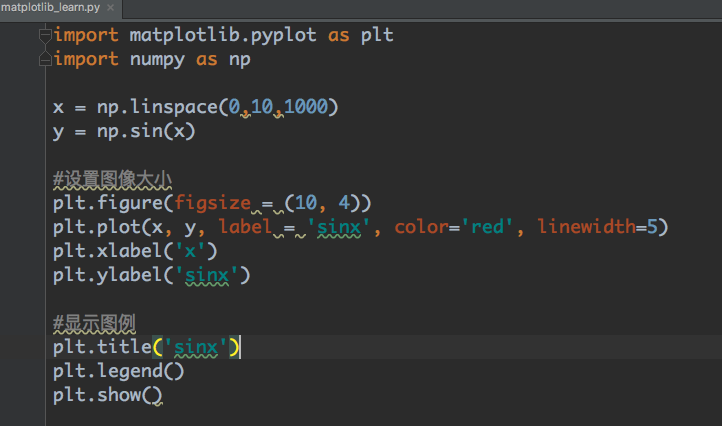Click the plt.show() line
Image resolution: width=722 pixels, height=426 pixels.
point(107,395)
